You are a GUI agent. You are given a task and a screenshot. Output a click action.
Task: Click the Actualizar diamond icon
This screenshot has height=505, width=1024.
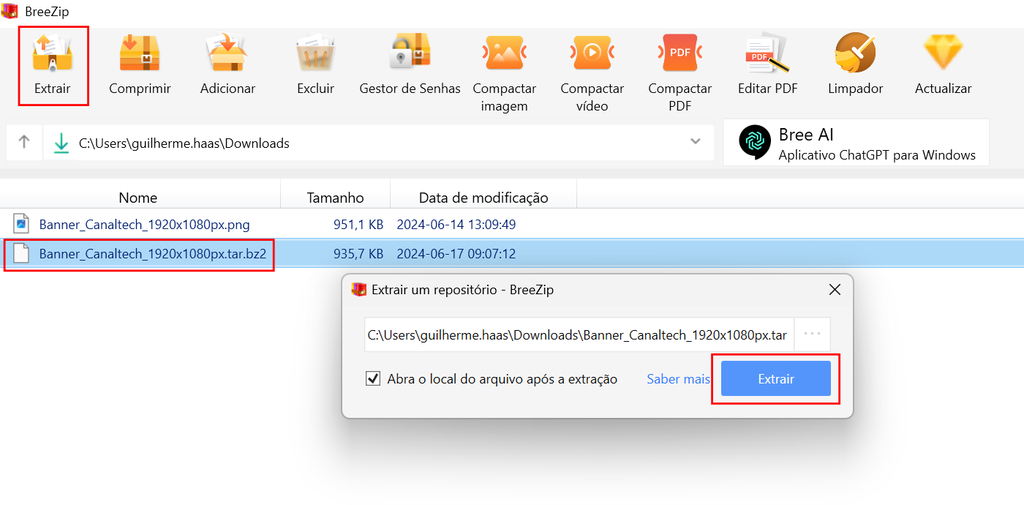point(943,54)
